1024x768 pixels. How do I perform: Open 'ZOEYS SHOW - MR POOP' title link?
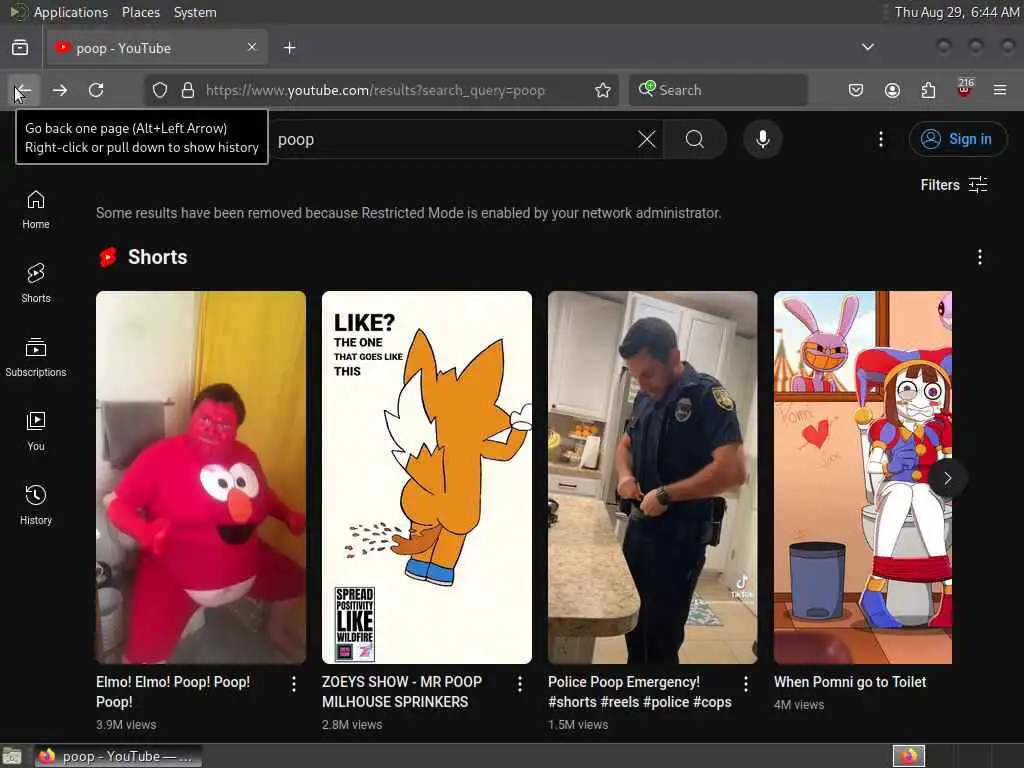tap(402, 692)
